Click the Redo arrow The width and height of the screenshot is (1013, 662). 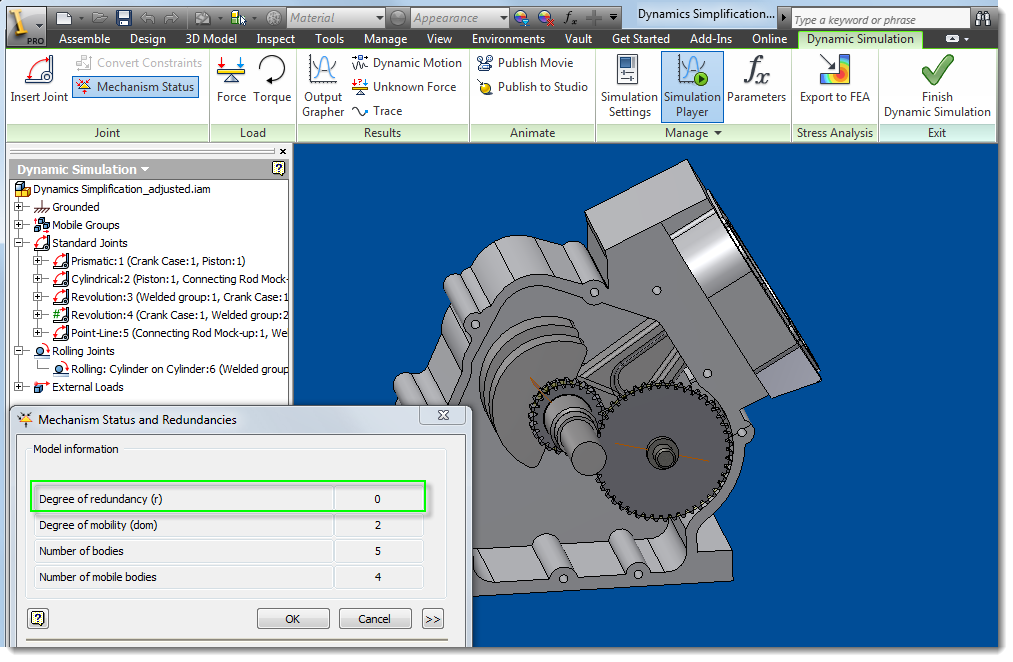(171, 18)
